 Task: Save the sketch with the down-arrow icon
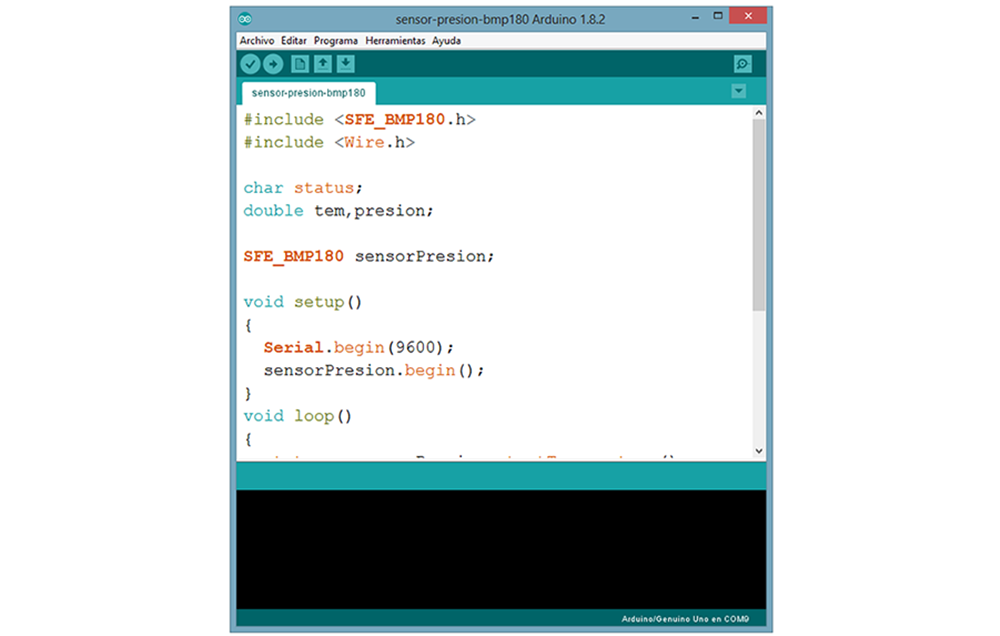click(x=345, y=64)
